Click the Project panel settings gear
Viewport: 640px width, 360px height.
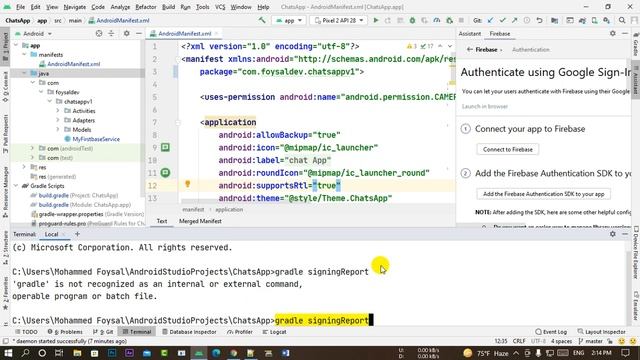[x=127, y=33]
